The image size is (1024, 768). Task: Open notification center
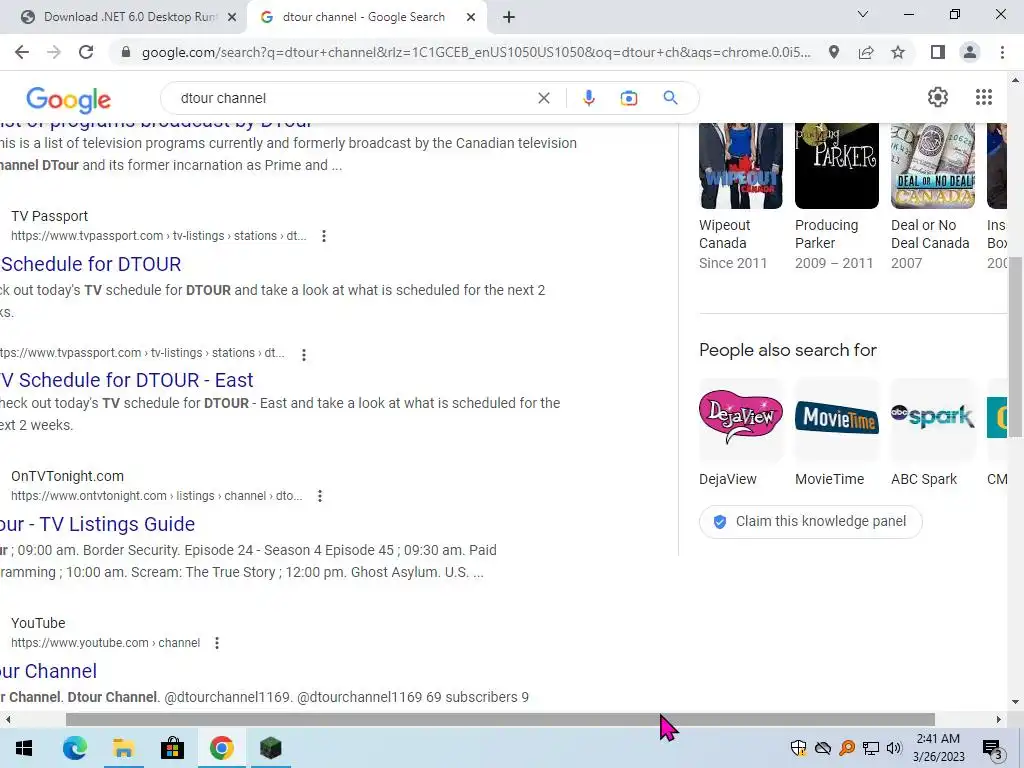click(992, 749)
